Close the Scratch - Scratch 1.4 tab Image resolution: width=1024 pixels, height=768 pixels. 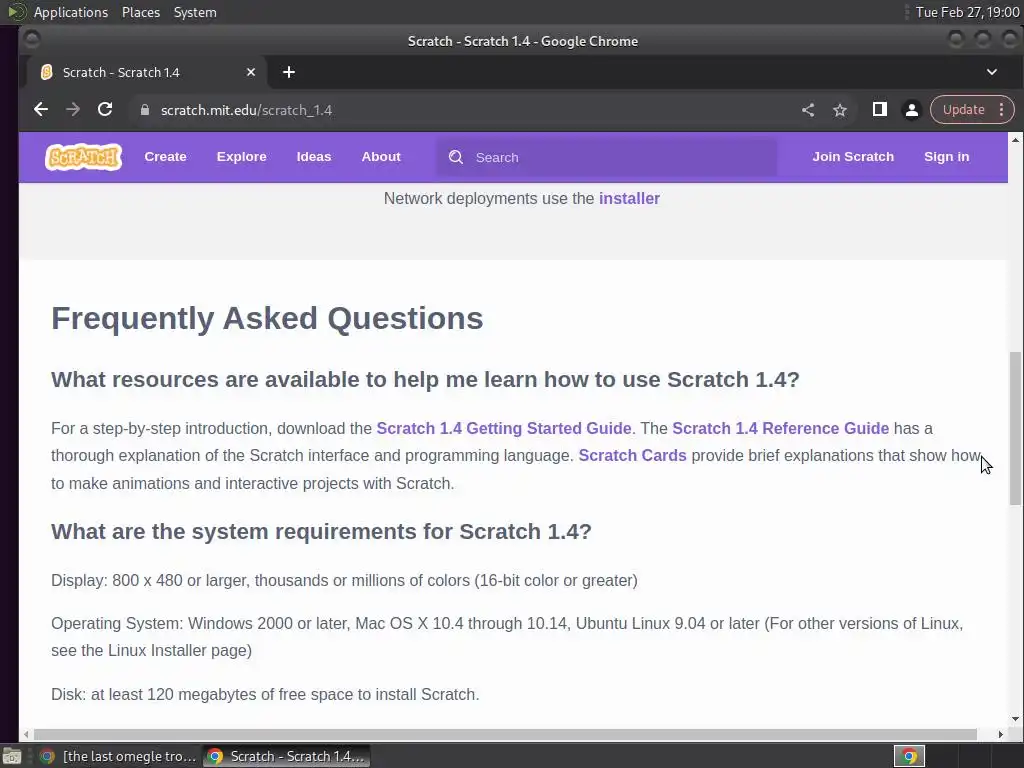251,72
